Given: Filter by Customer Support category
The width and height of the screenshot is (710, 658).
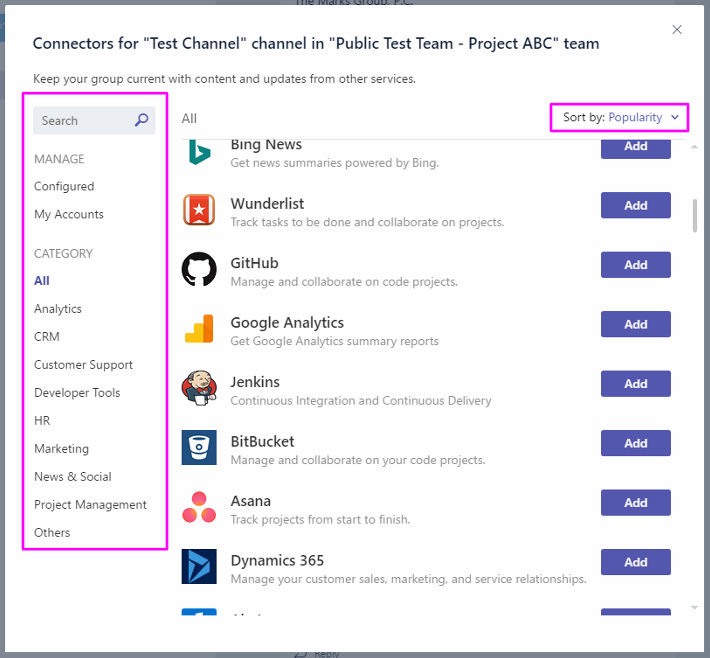Looking at the screenshot, I should coord(83,365).
